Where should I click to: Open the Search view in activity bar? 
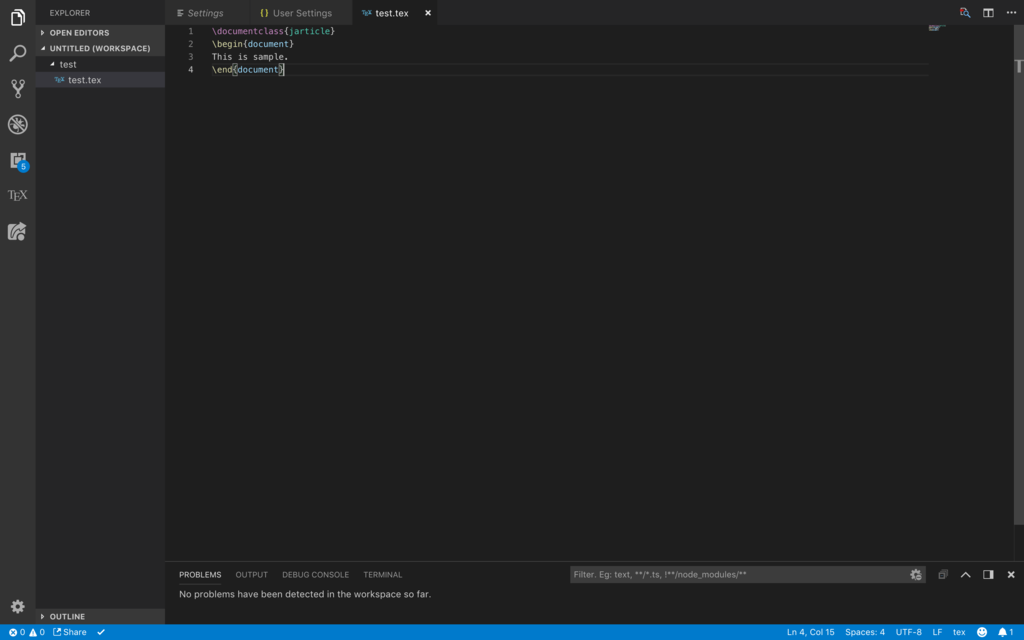click(x=18, y=53)
